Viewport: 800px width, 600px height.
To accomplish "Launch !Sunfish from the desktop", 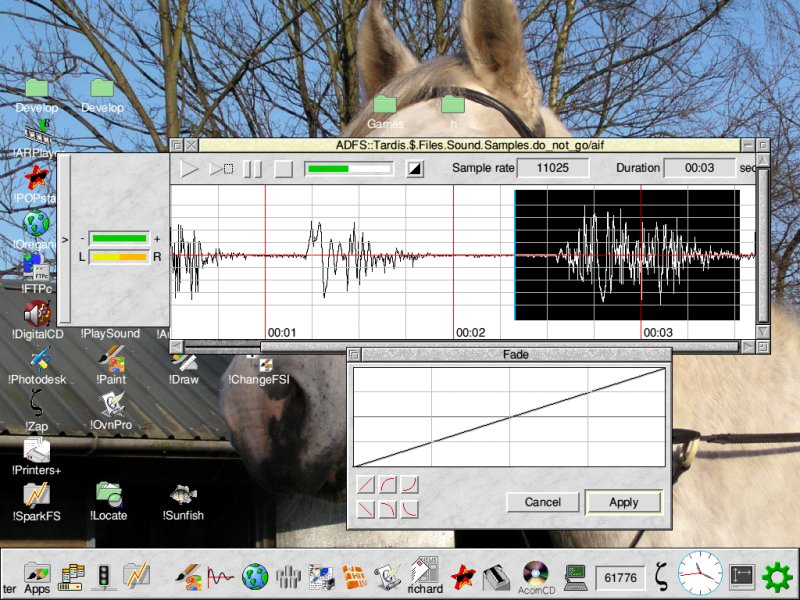I will tap(183, 503).
